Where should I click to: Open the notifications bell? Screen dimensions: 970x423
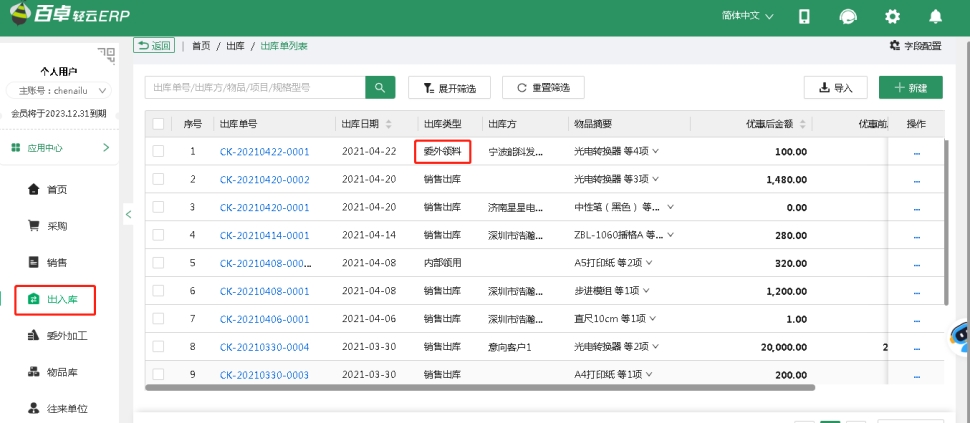click(936, 17)
